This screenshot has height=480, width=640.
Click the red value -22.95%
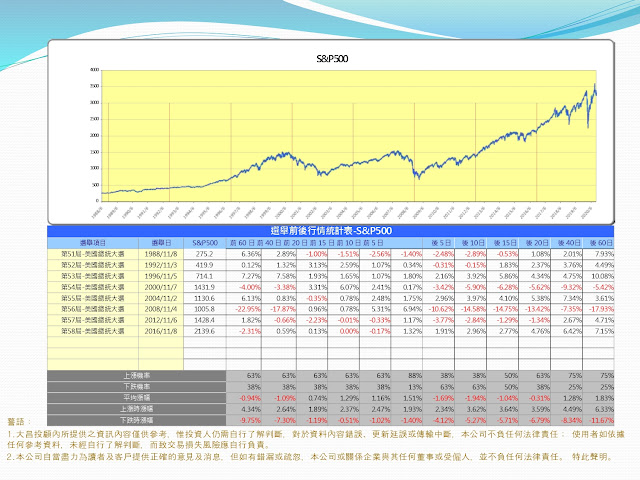click(248, 309)
